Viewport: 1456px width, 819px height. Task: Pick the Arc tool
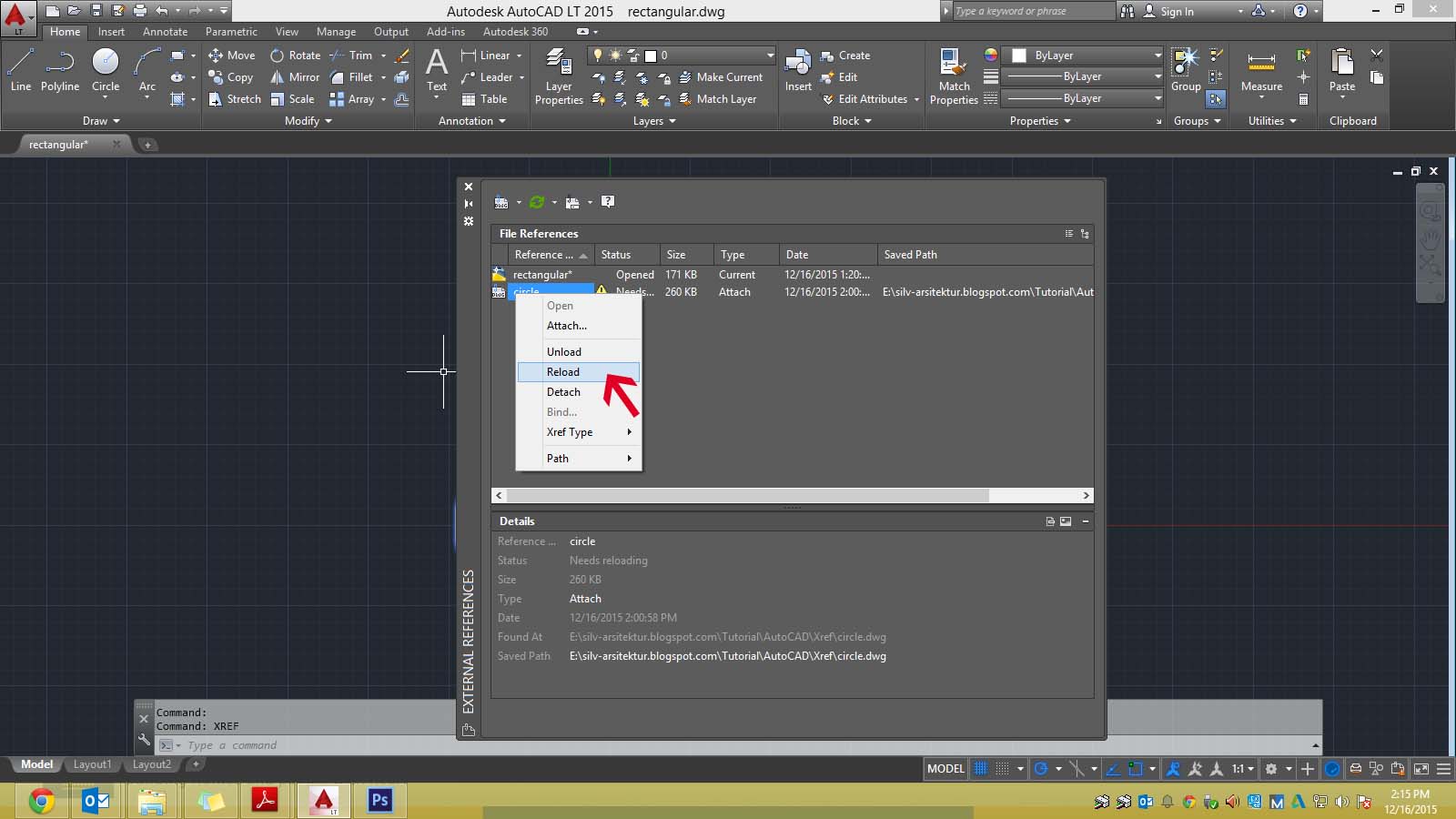pyautogui.click(x=147, y=71)
